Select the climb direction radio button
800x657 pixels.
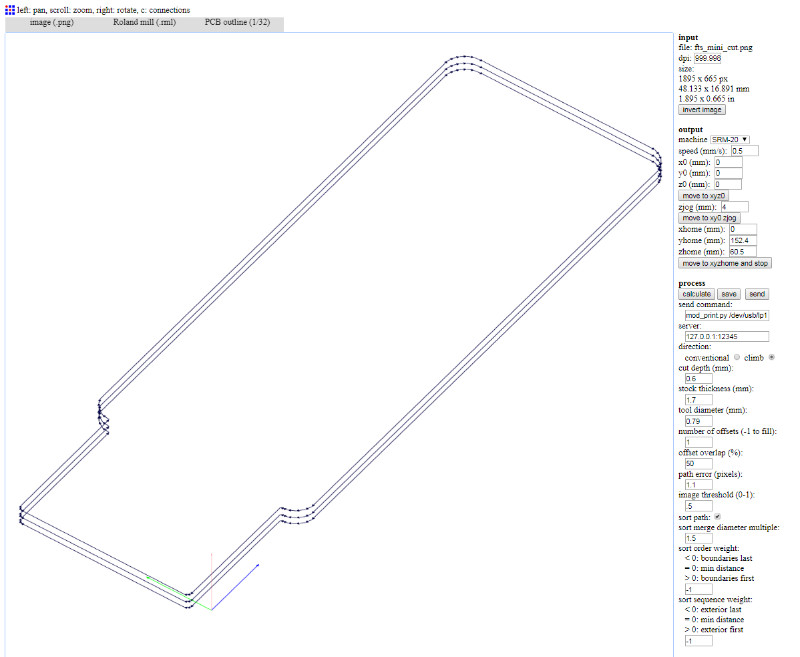(771, 358)
